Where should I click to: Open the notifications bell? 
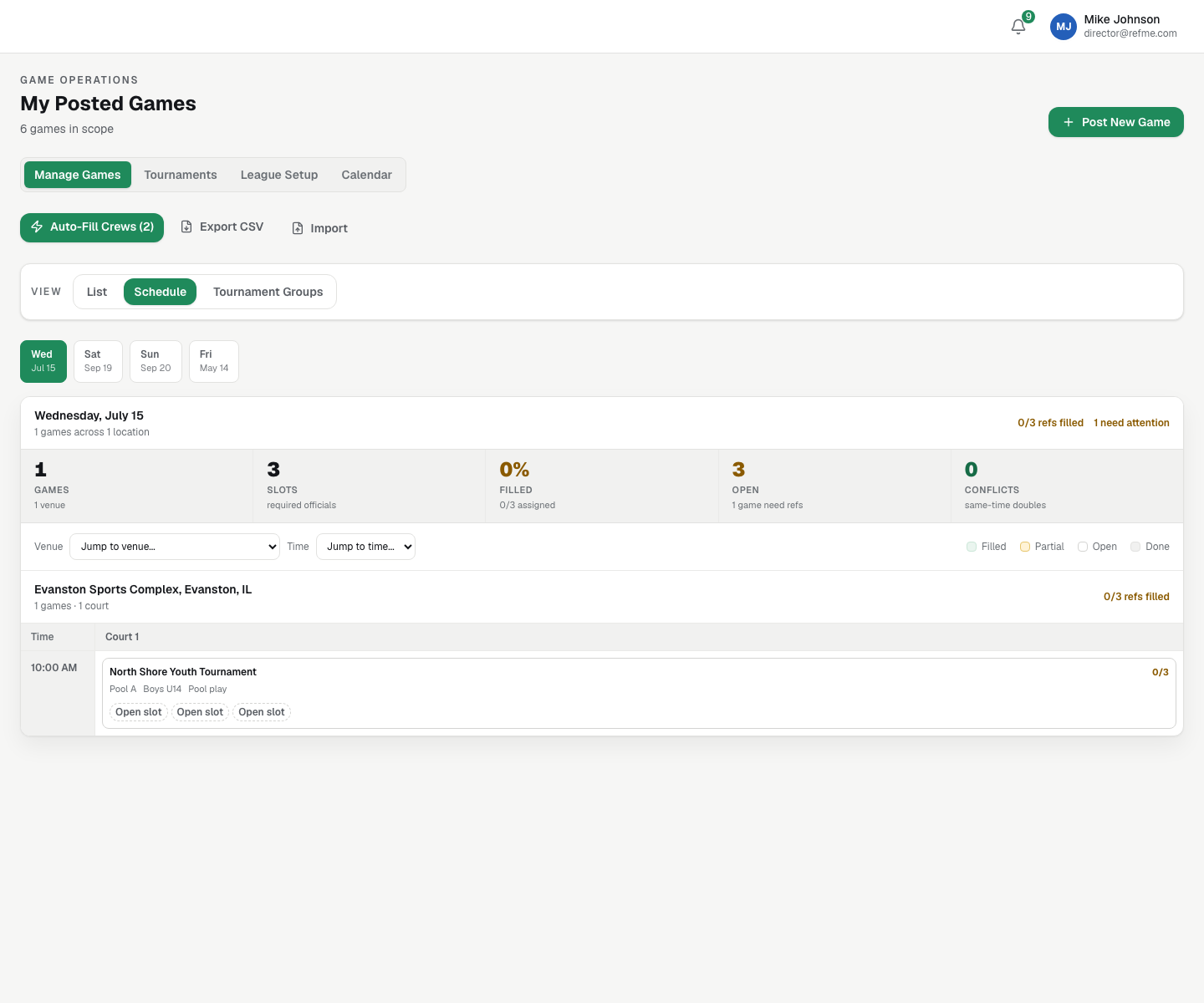click(1018, 27)
